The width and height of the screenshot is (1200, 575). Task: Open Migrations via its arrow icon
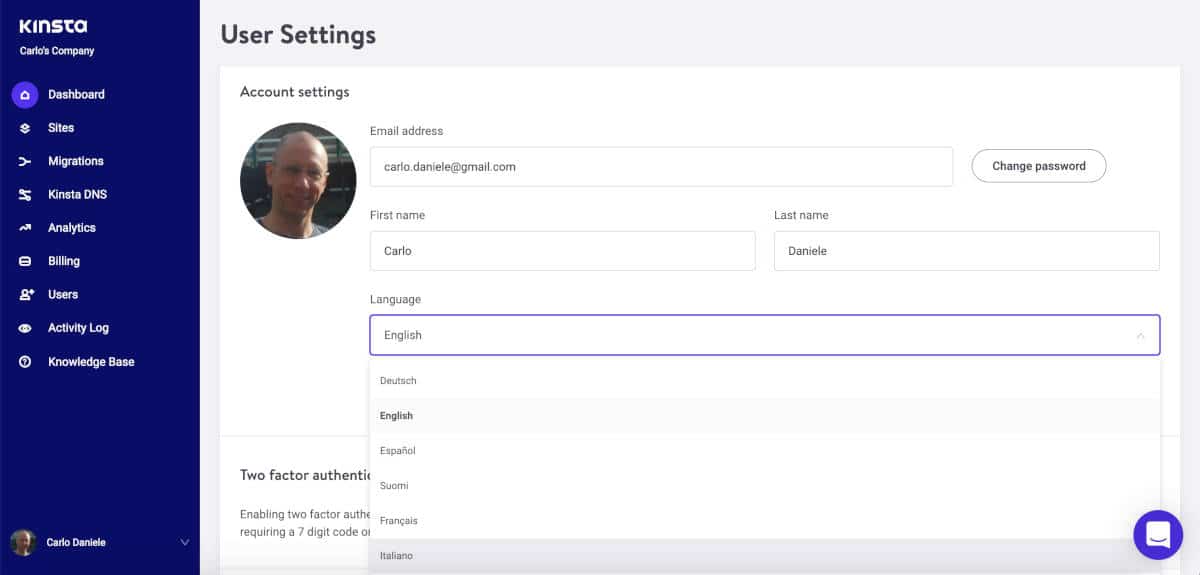[25, 161]
